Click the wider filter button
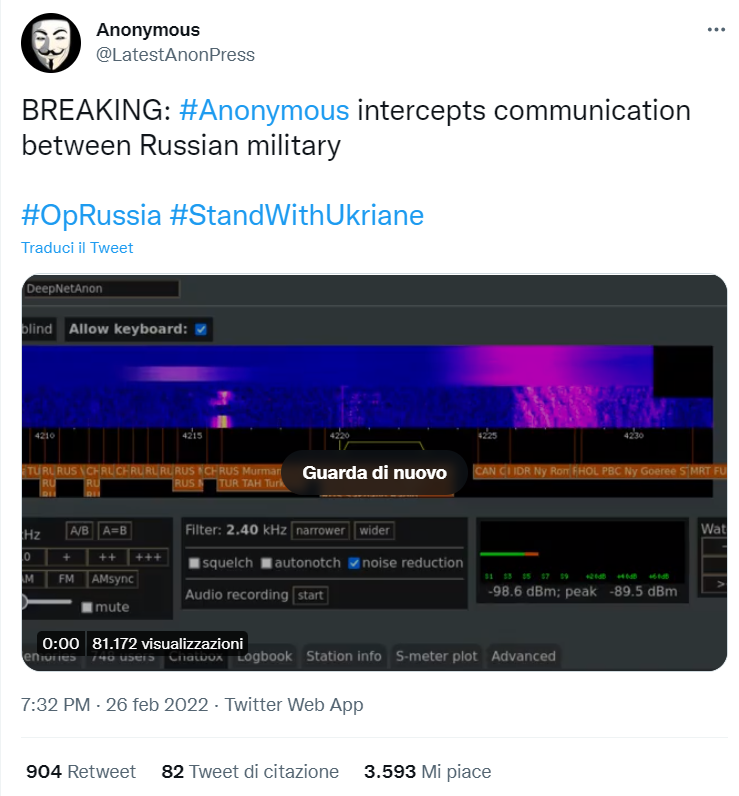This screenshot has width=739, height=796. point(374,530)
